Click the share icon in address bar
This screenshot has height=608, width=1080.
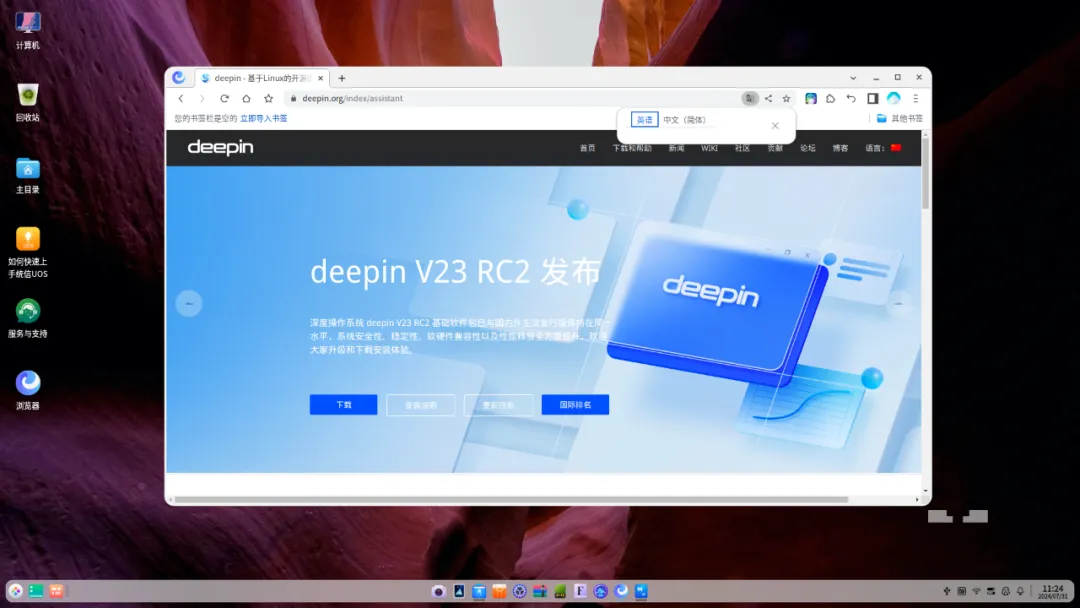coord(768,98)
